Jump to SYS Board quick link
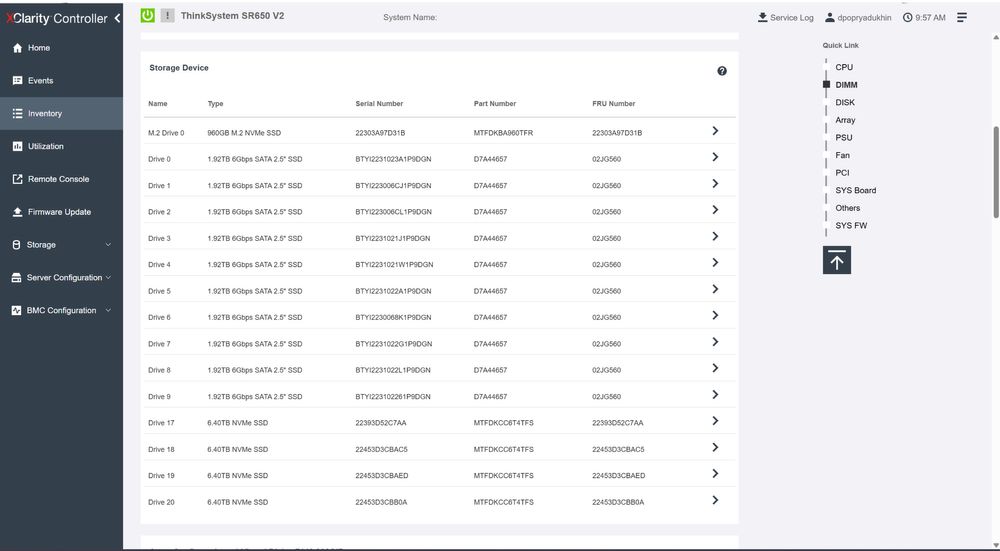This screenshot has height=551, width=1000. [855, 190]
